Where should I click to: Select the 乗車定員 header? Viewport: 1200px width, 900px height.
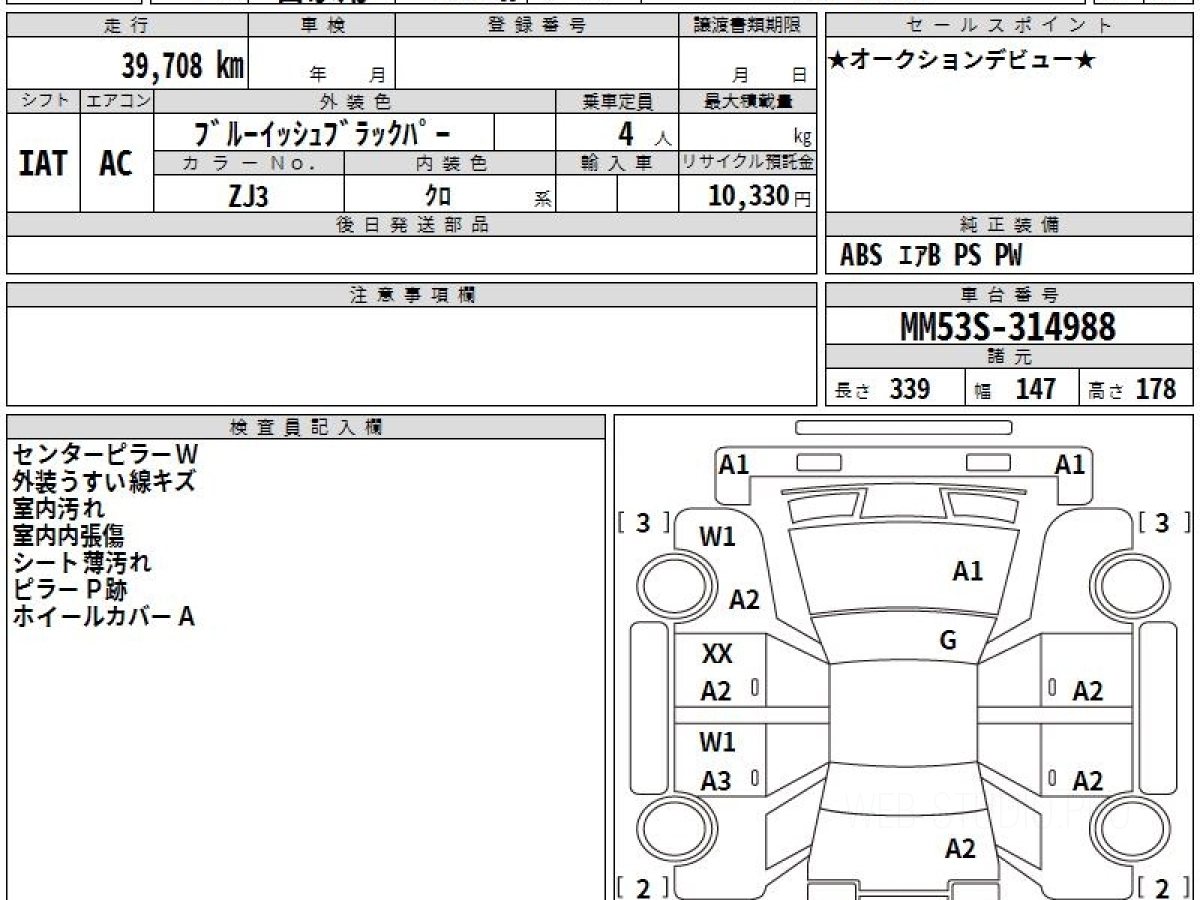617,101
